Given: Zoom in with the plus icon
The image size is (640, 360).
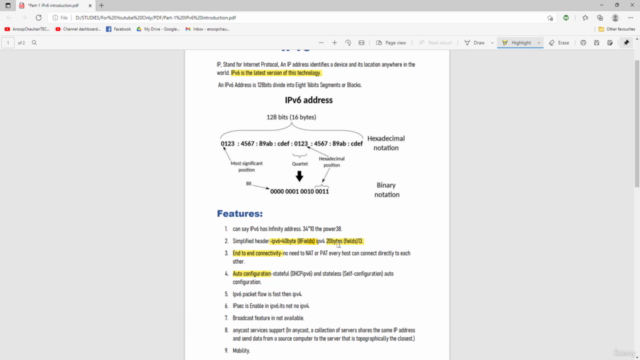Looking at the screenshot, I should point(334,43).
